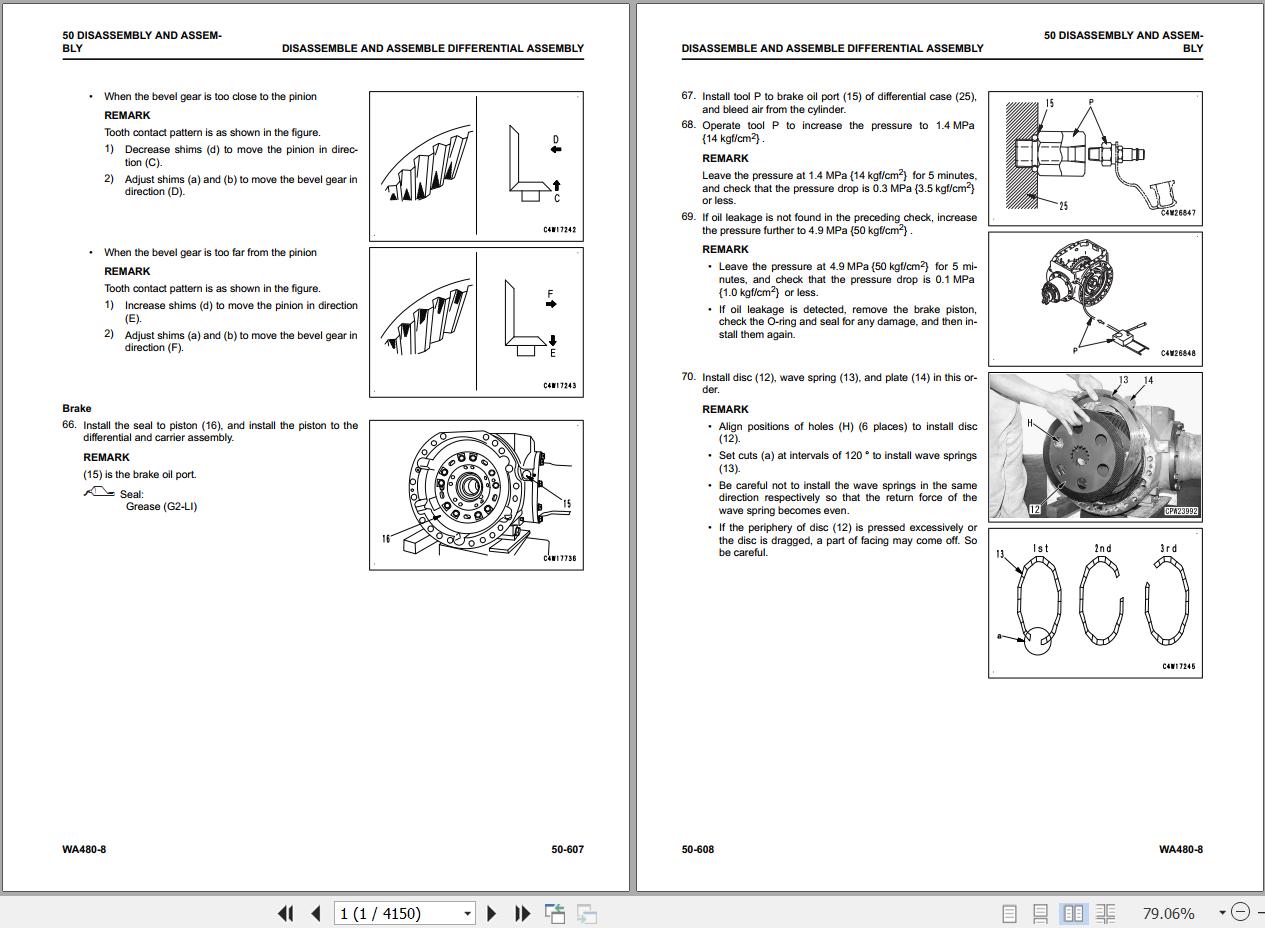Click step 67 number
This screenshot has height=928, width=1265.
pos(688,96)
